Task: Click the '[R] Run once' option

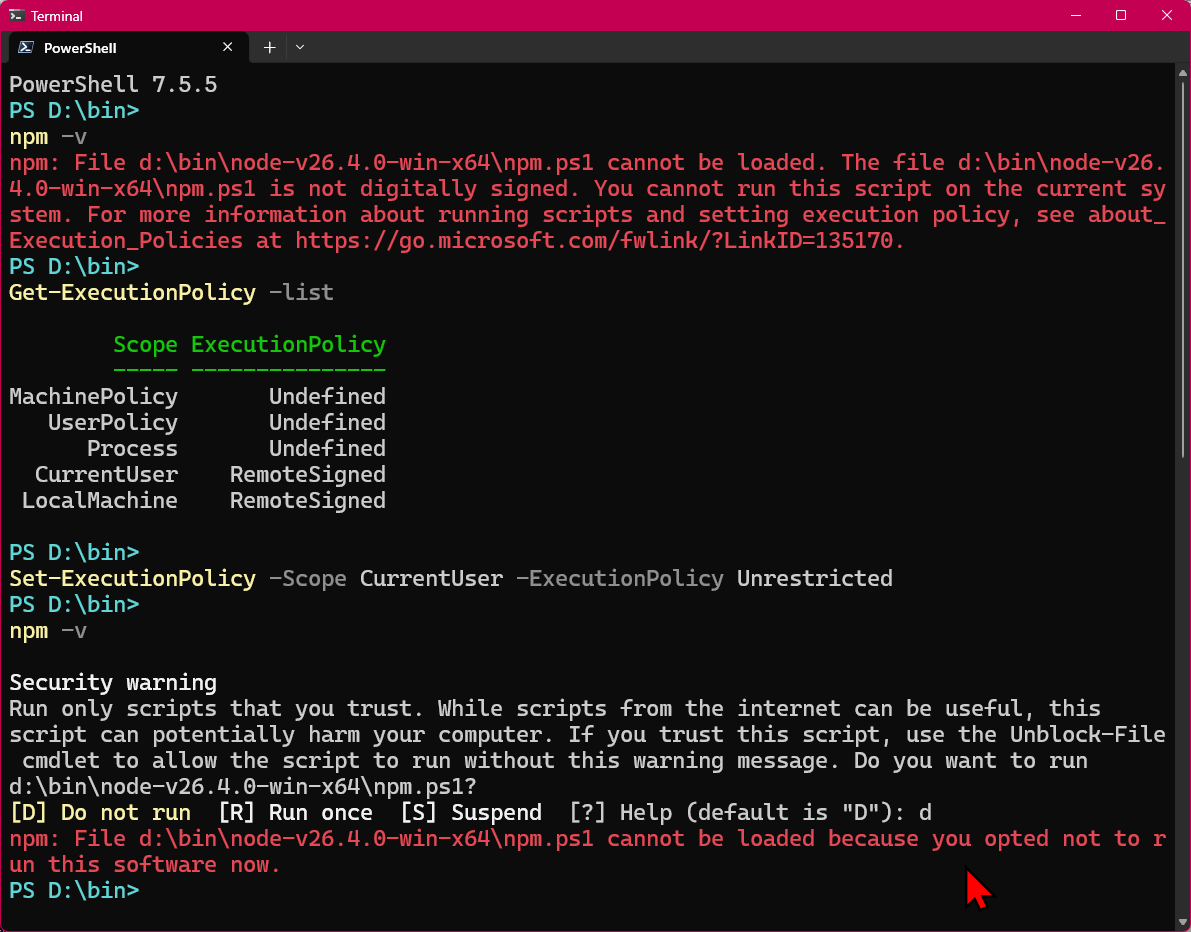Action: pos(295,813)
